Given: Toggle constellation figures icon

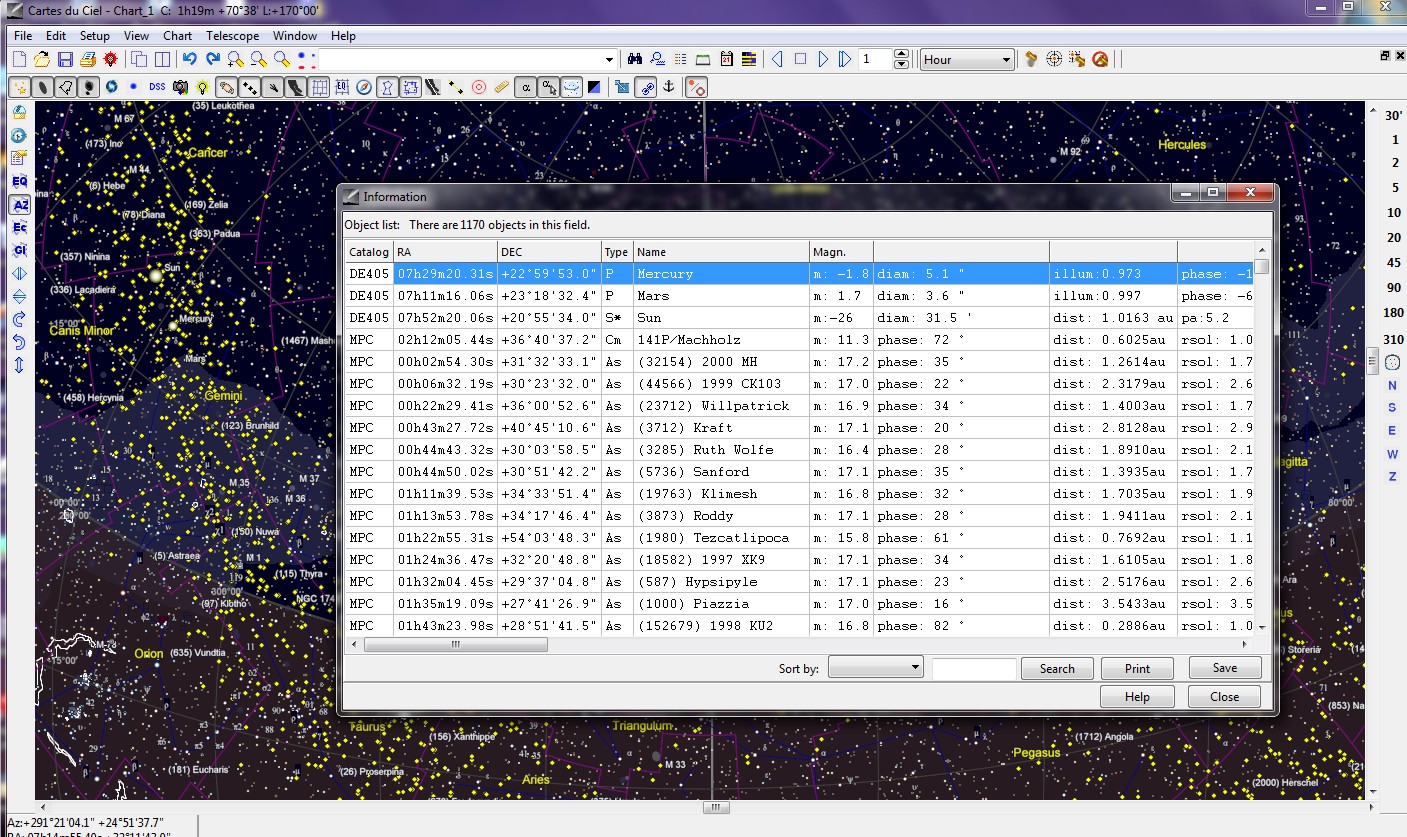Looking at the screenshot, I should click(x=387, y=87).
